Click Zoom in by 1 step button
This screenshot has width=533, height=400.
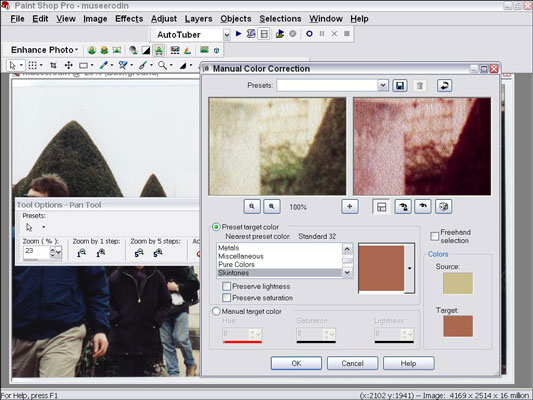[100, 253]
